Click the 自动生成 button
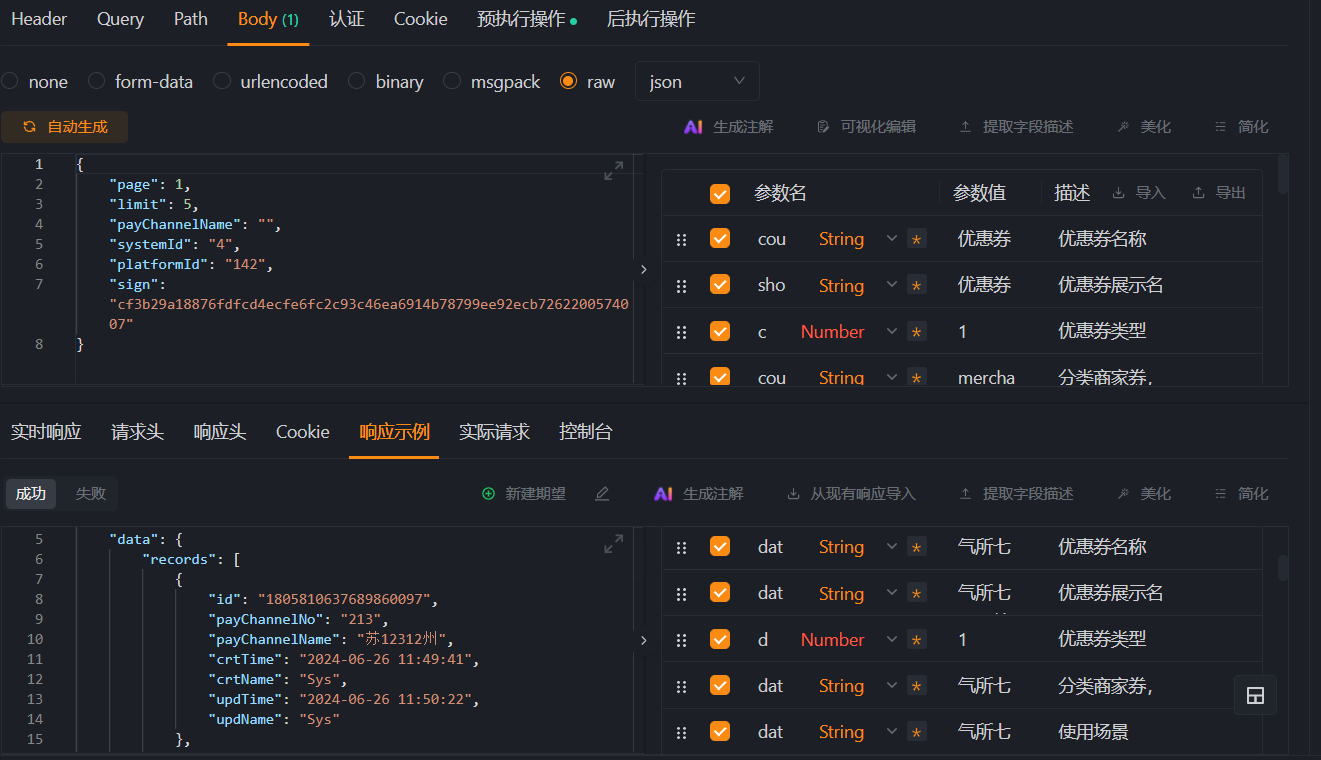The height and width of the screenshot is (760, 1321). tap(65, 127)
